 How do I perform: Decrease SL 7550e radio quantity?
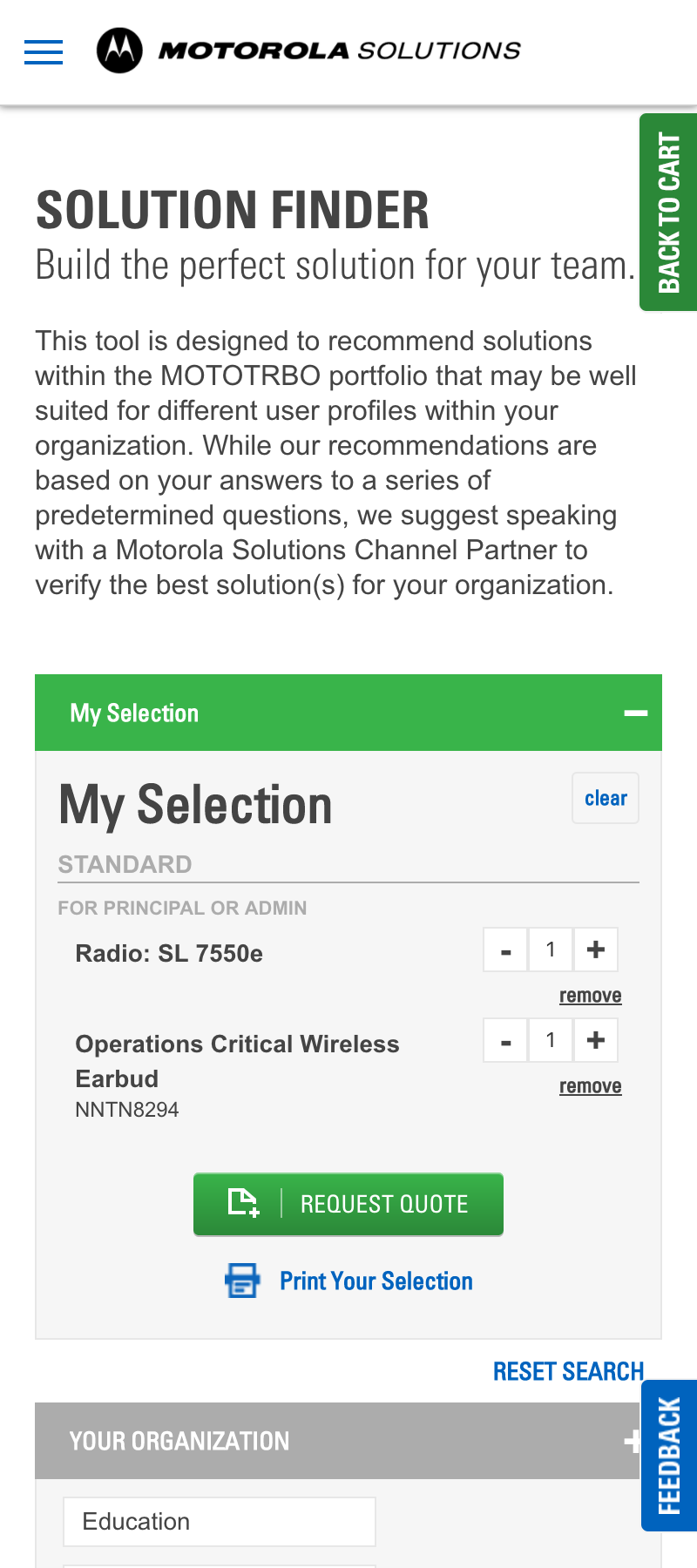coord(506,950)
